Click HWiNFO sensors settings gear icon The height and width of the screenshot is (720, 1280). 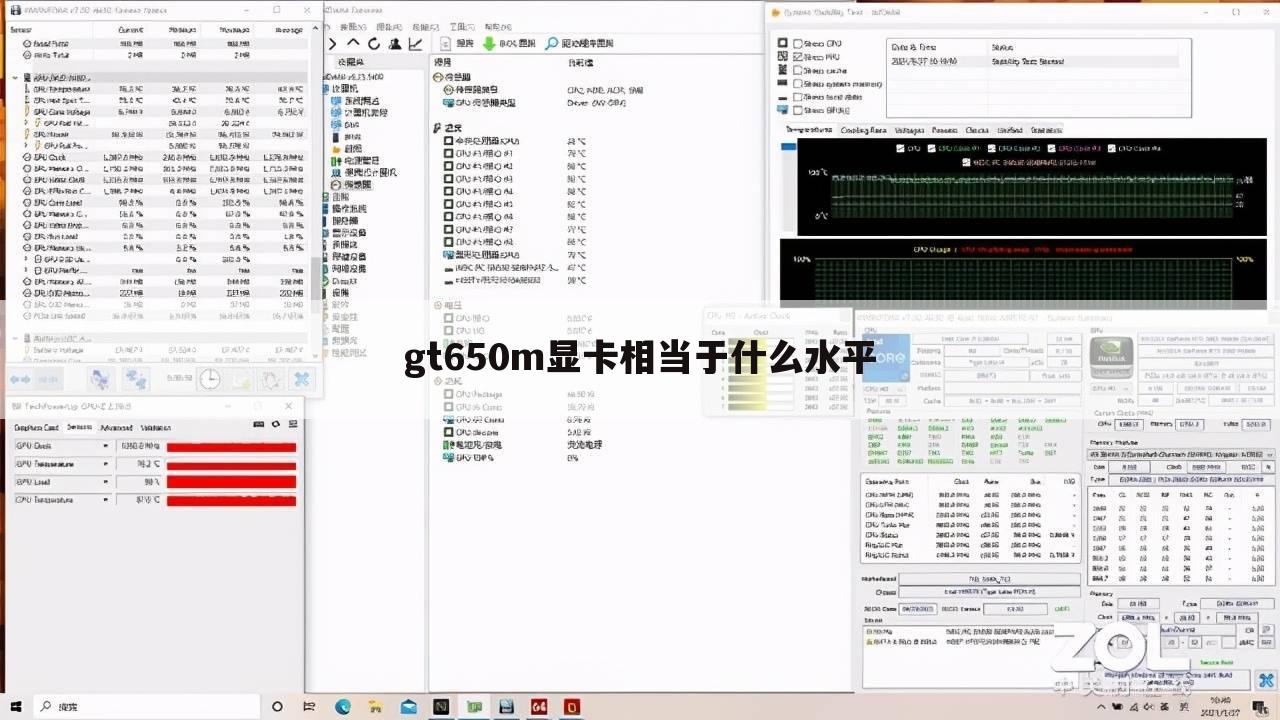(270, 380)
